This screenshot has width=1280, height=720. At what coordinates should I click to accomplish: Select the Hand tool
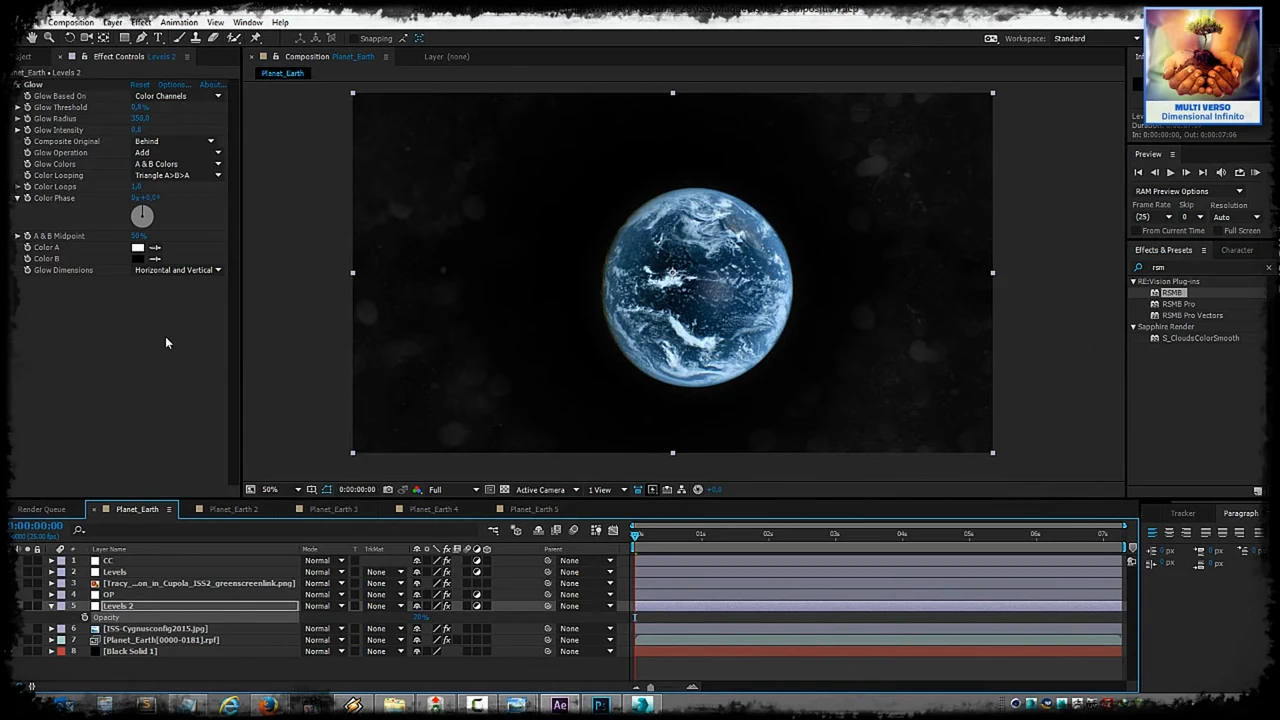[x=32, y=38]
